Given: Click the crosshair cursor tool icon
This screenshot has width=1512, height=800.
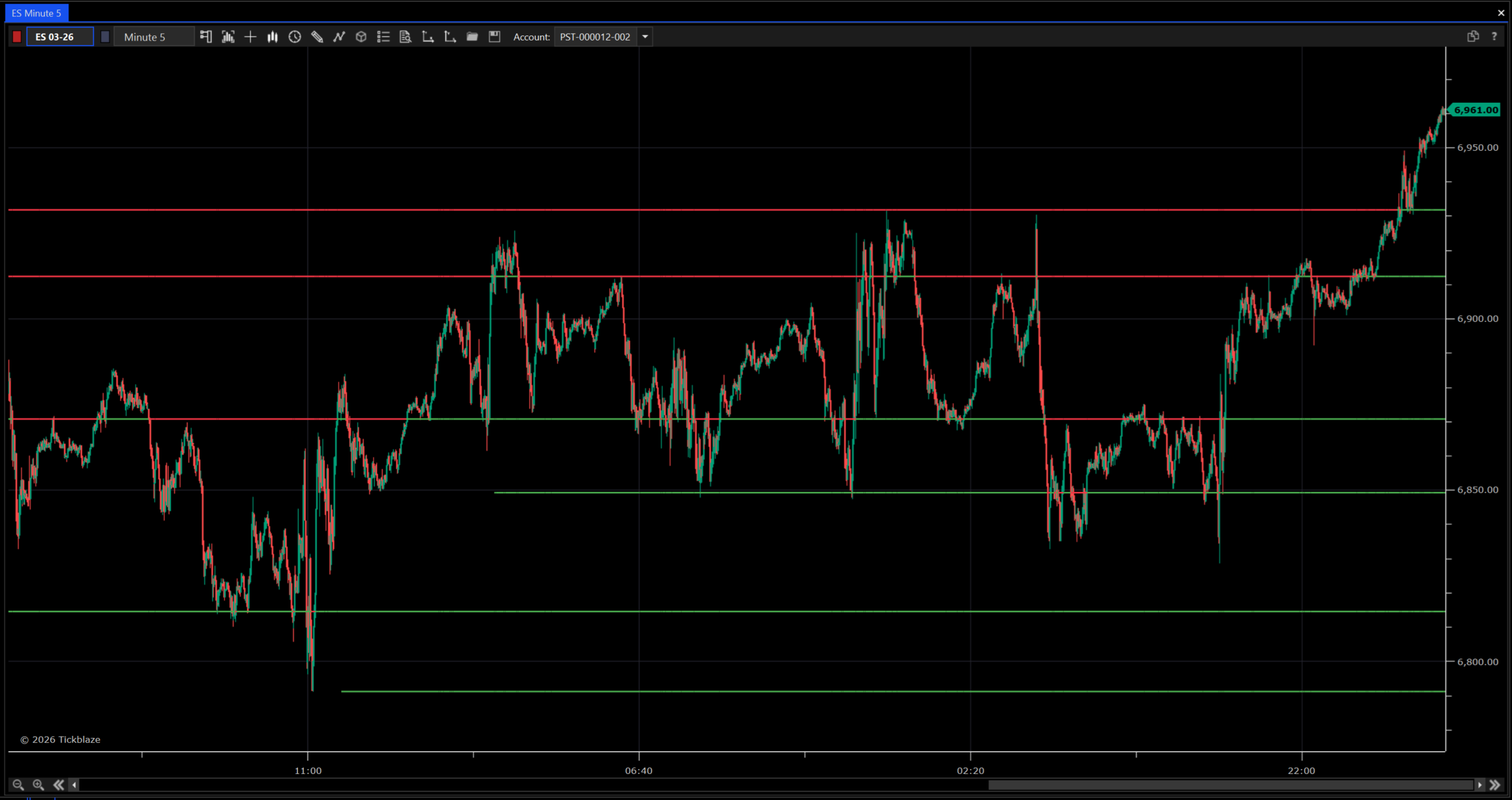Looking at the screenshot, I should [251, 37].
